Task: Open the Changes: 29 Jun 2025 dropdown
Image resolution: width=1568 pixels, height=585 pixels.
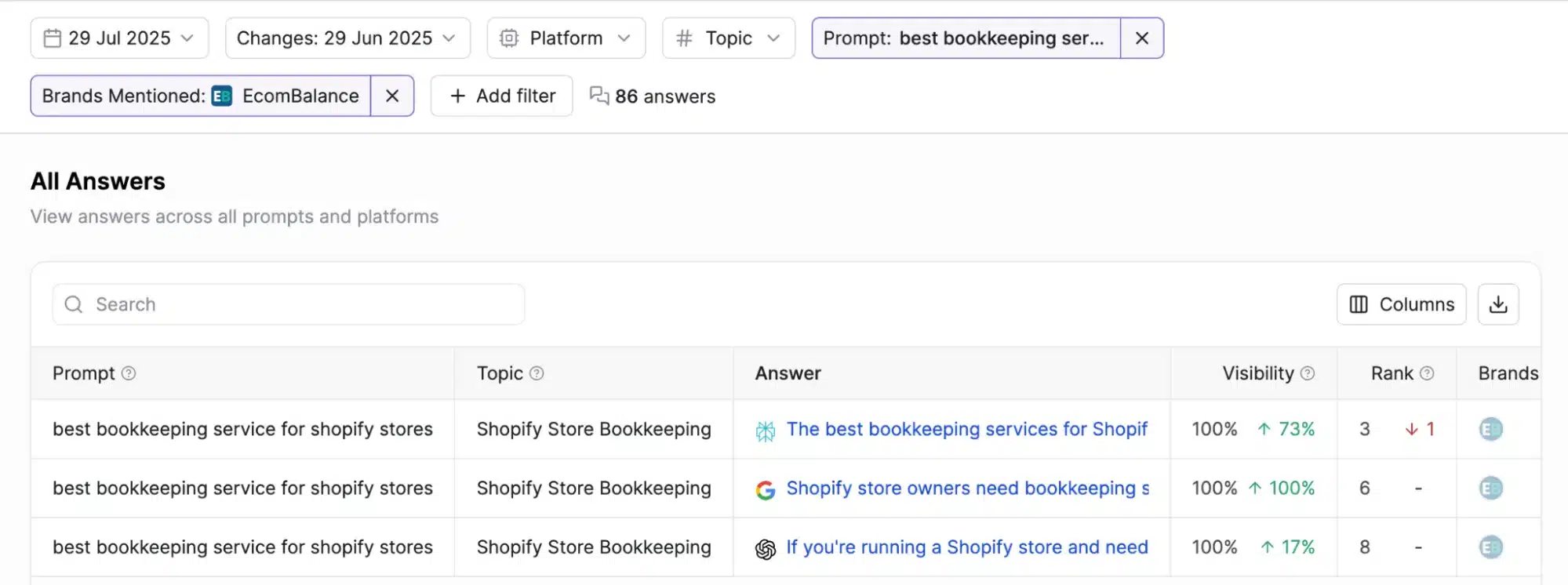Action: (347, 38)
